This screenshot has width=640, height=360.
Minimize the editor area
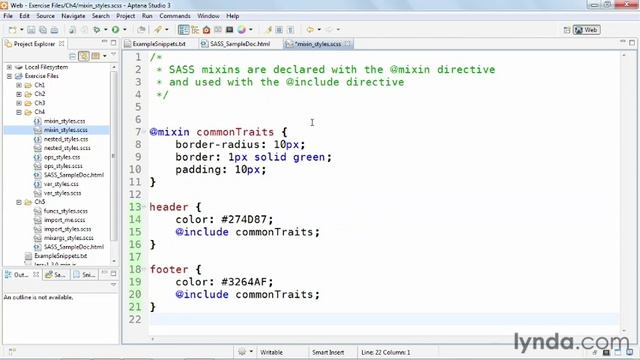(x=623, y=42)
